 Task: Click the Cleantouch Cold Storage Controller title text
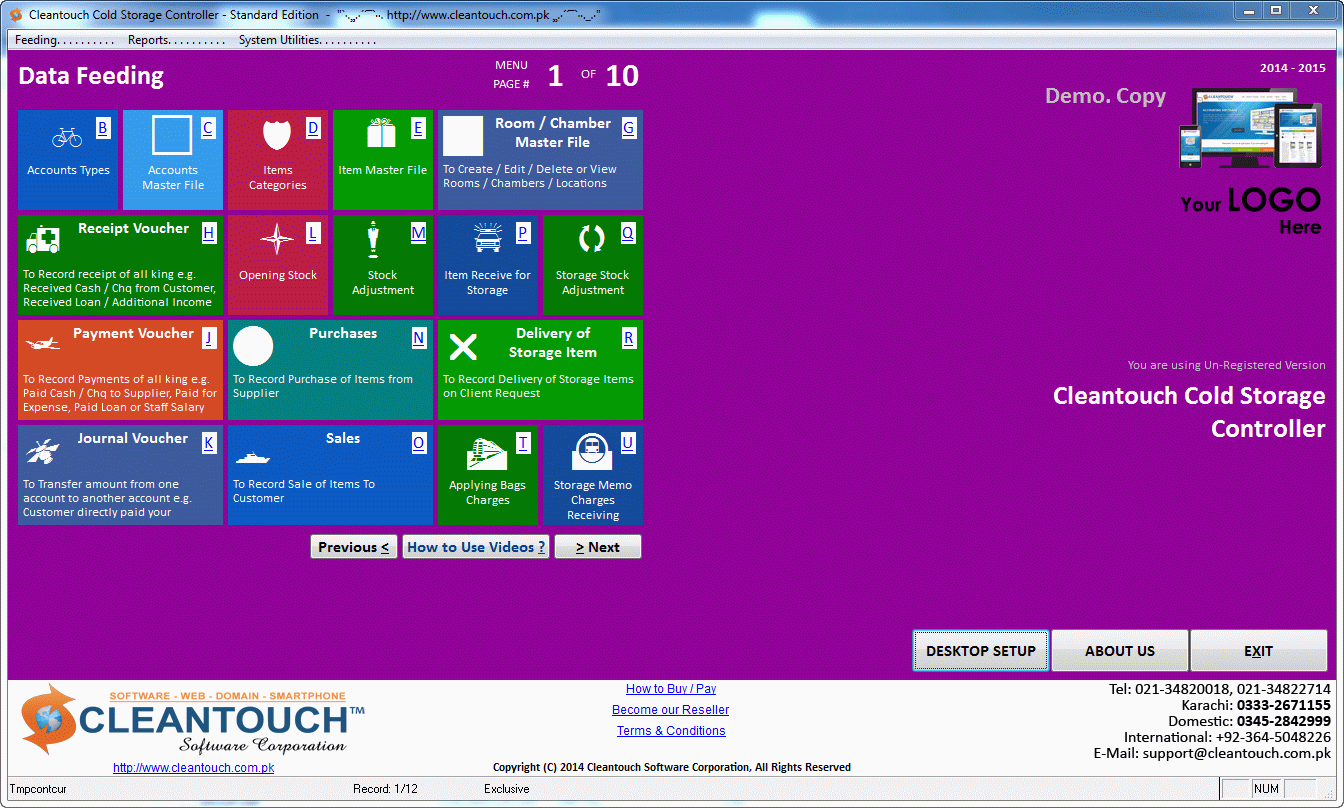pyautogui.click(x=1189, y=412)
